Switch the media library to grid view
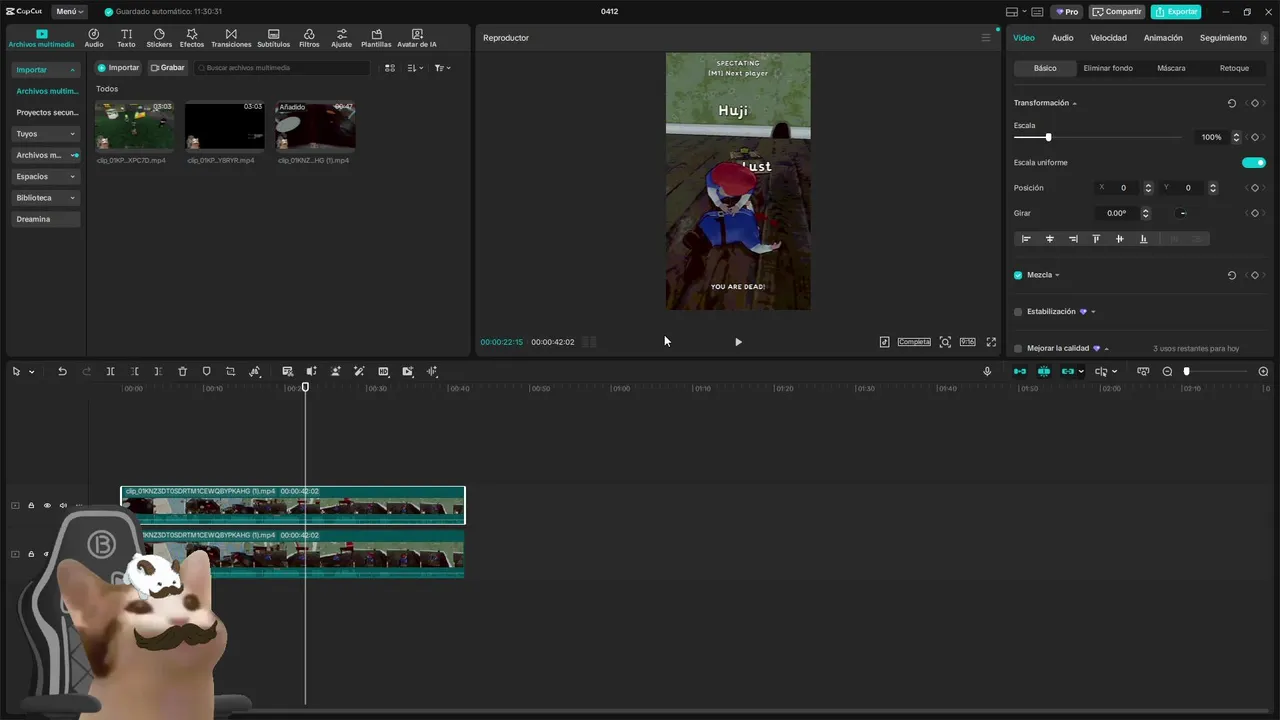 pos(390,68)
